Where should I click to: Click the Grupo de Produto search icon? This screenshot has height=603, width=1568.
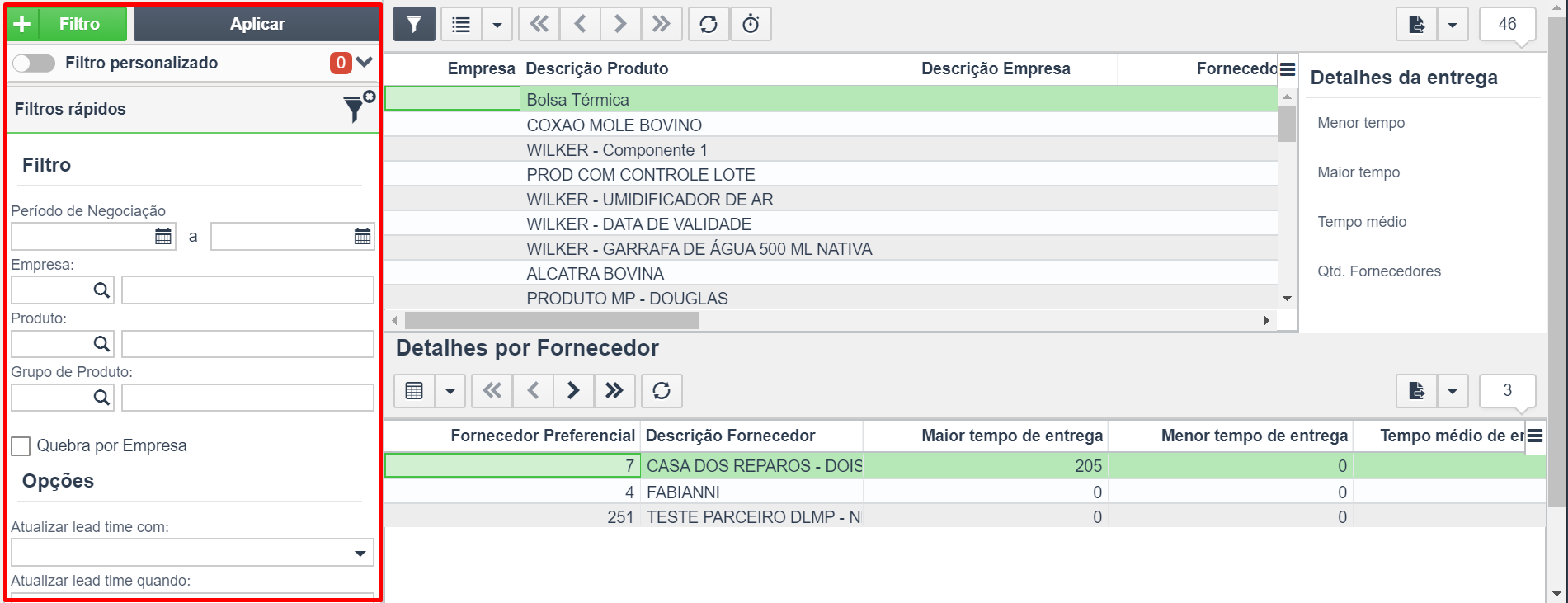point(101,398)
